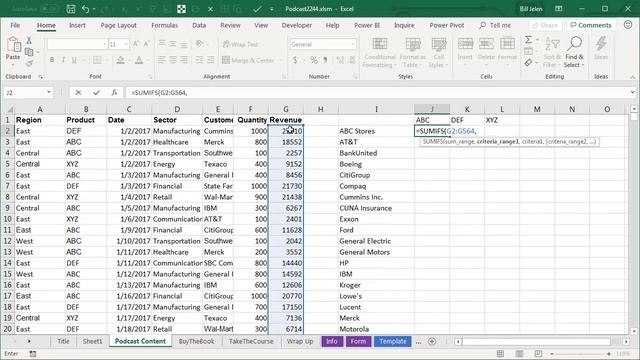
Task: Click the Percent Style icon
Action: (313, 60)
